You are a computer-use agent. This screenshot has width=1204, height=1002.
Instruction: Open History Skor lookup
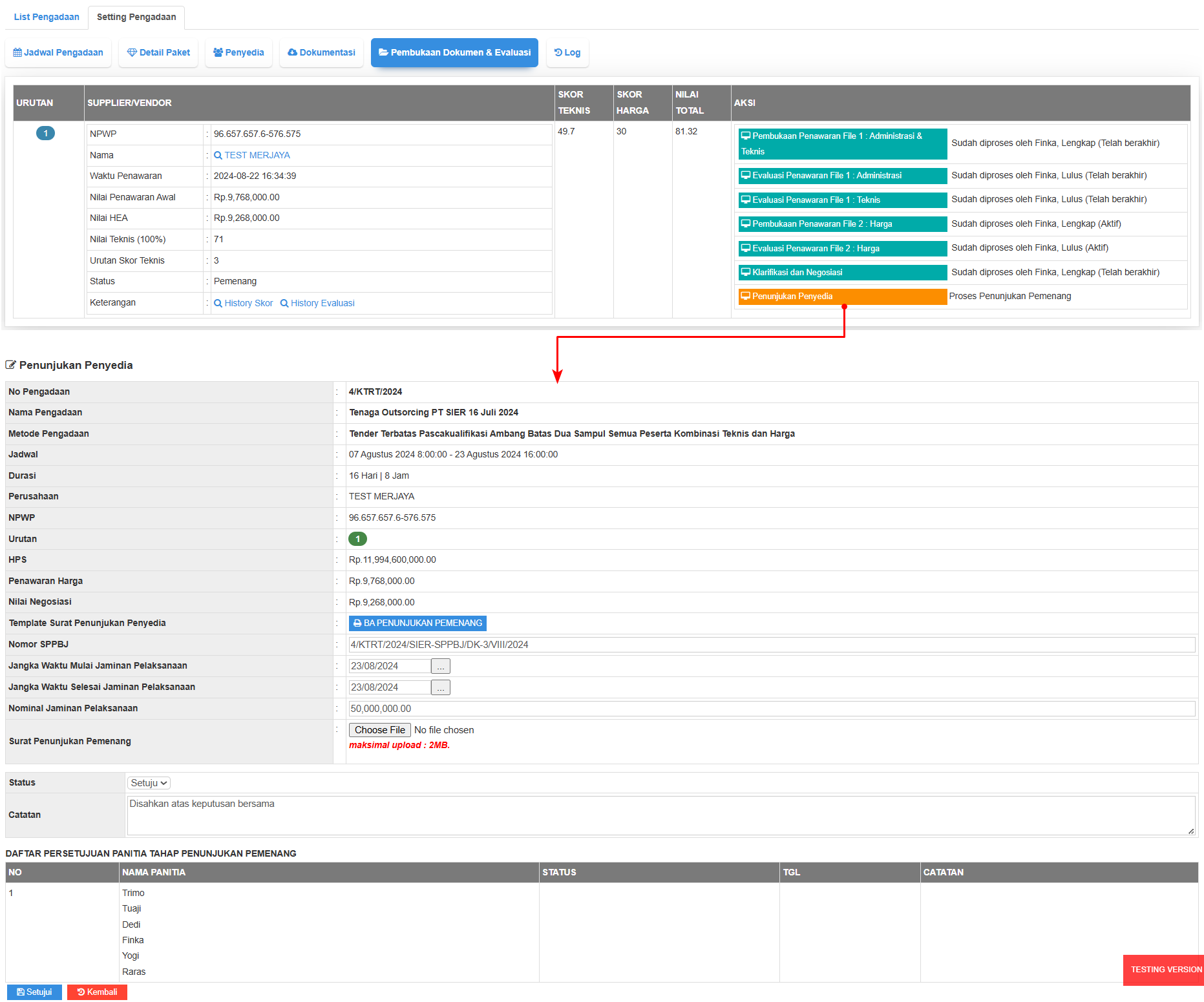coord(244,303)
